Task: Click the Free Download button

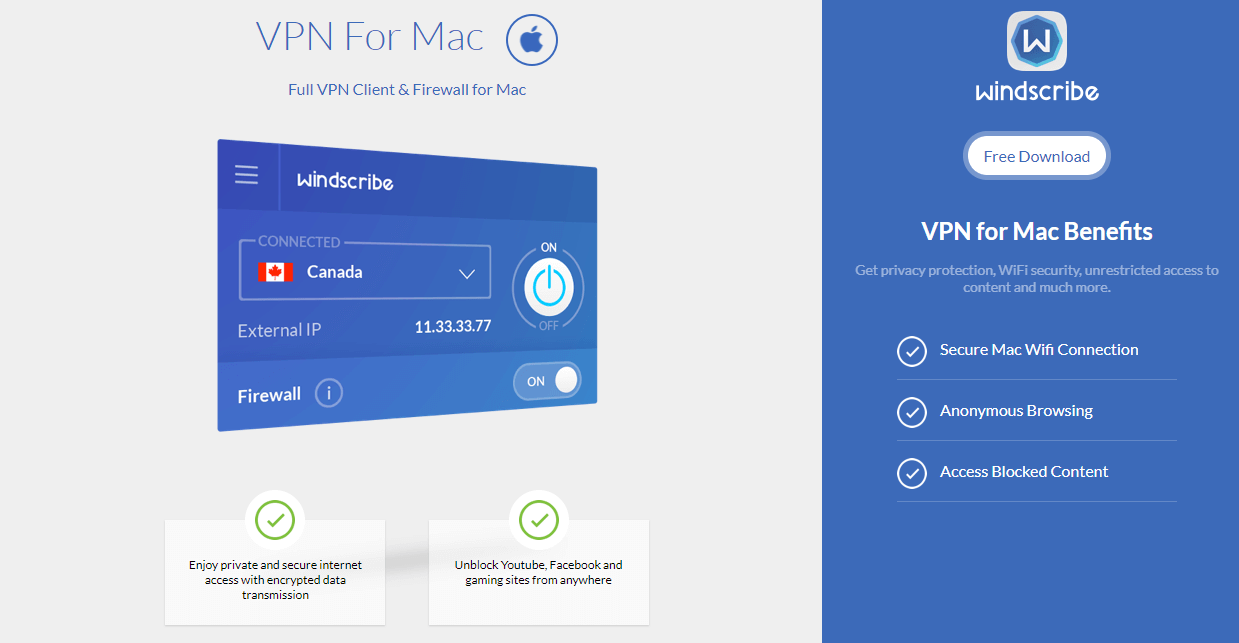Action: point(1037,156)
